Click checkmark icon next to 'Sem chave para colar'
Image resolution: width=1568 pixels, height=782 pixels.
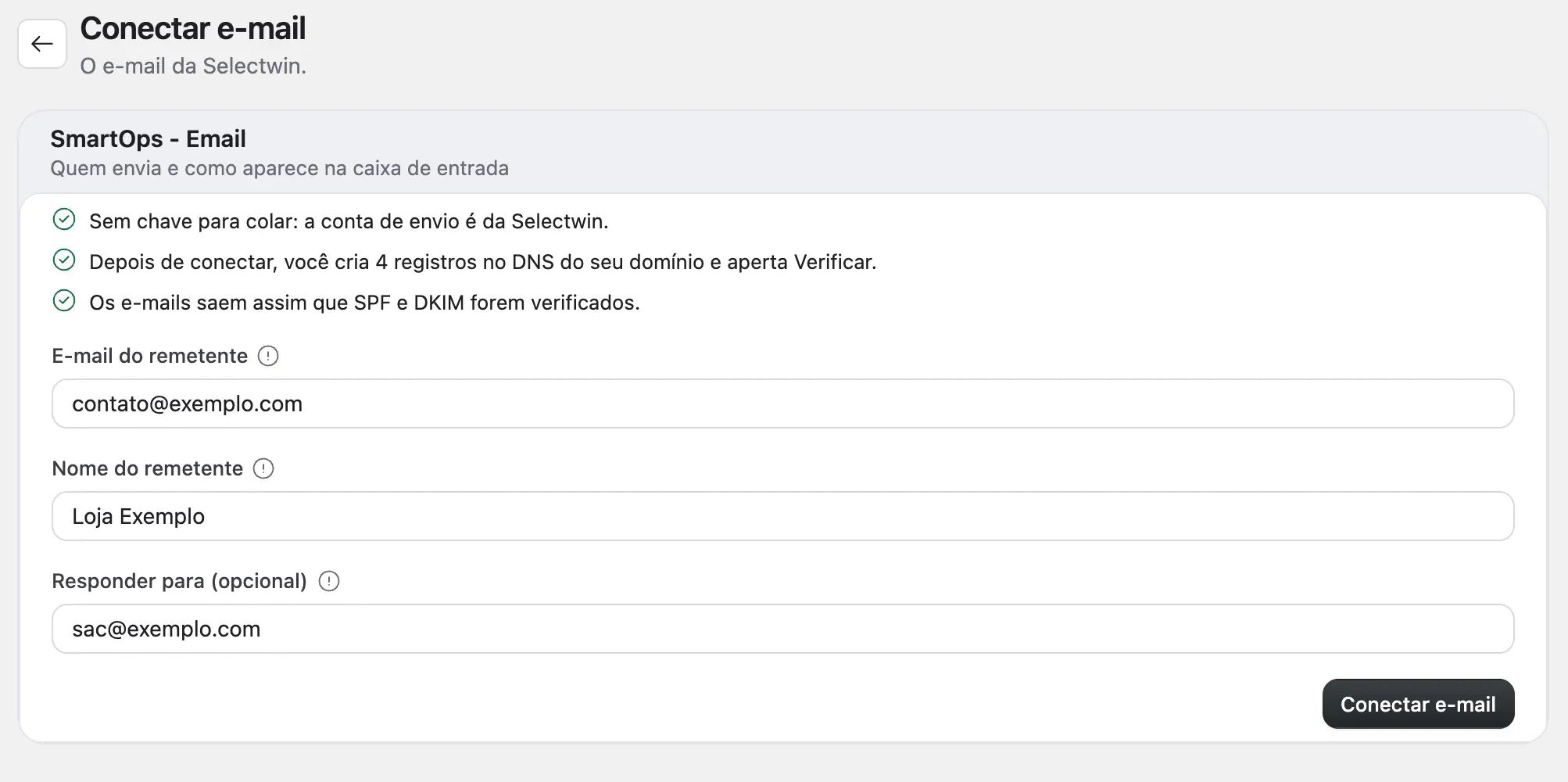coord(64,220)
